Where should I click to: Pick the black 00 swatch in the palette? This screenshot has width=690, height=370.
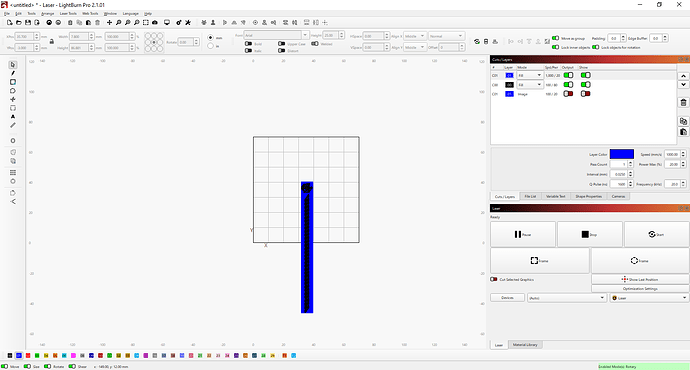pyautogui.click(x=10, y=355)
